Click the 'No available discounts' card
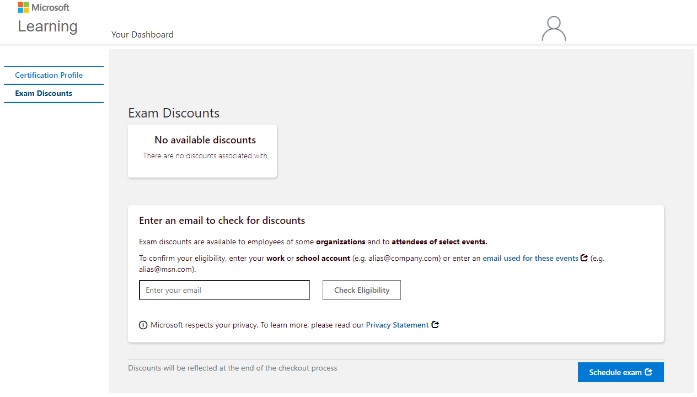The image size is (697, 397). tap(202, 151)
